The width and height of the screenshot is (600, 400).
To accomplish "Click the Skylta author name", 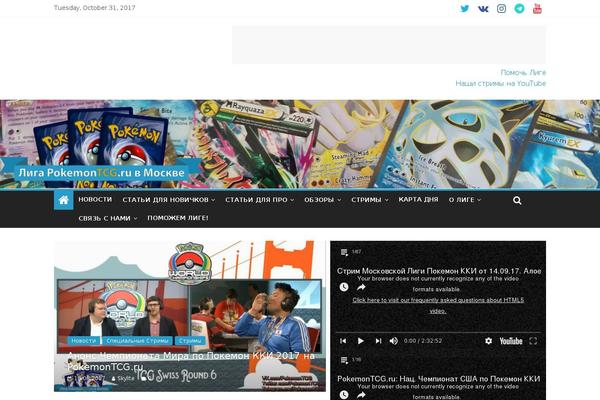I will pyautogui.click(x=126, y=378).
